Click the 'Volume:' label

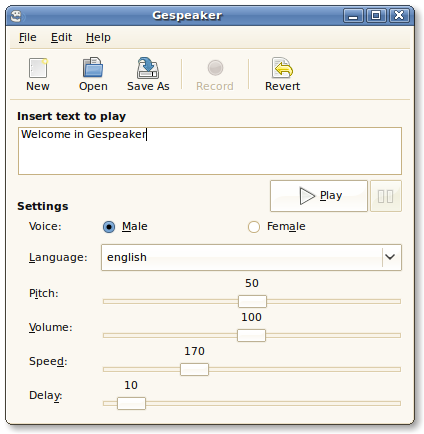point(51,327)
